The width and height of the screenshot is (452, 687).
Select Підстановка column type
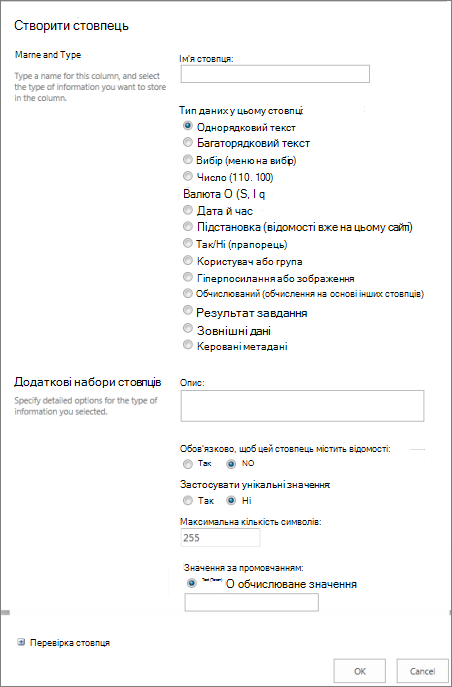(x=188, y=227)
